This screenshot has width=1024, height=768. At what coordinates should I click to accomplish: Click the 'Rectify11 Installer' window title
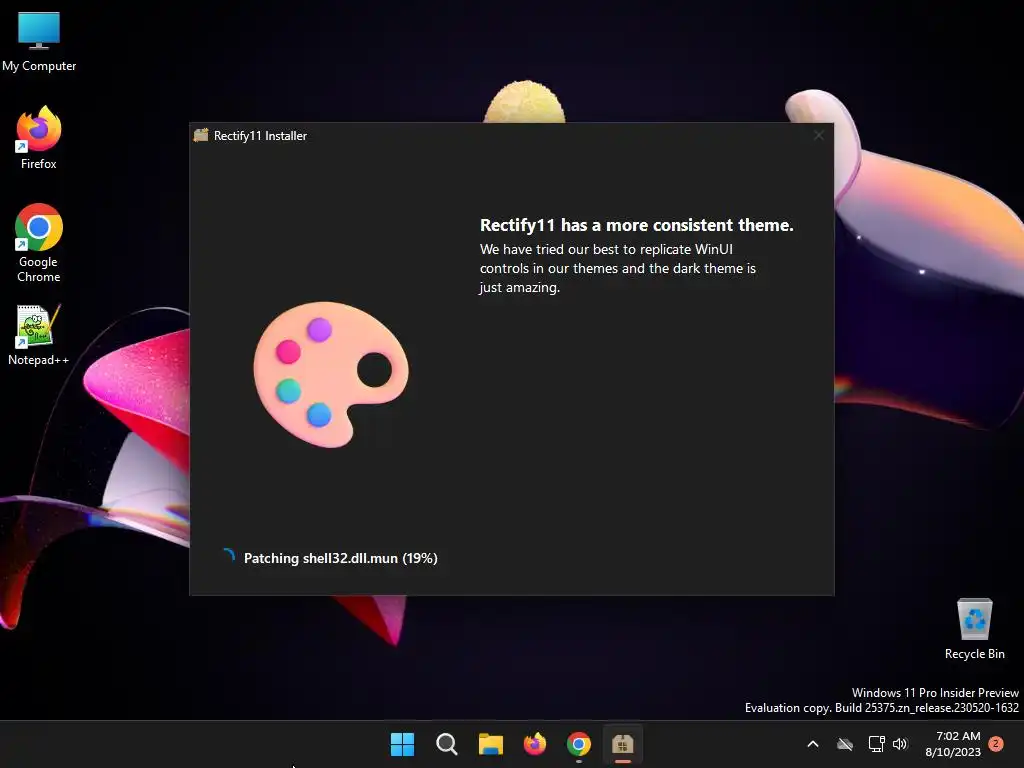point(261,136)
